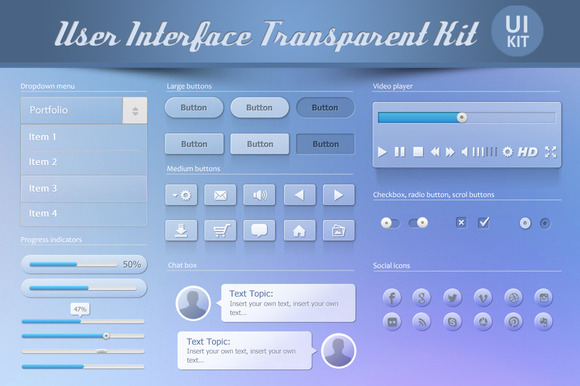Click the Picasa aperture icon
This screenshot has height=386, width=580.
(483, 322)
